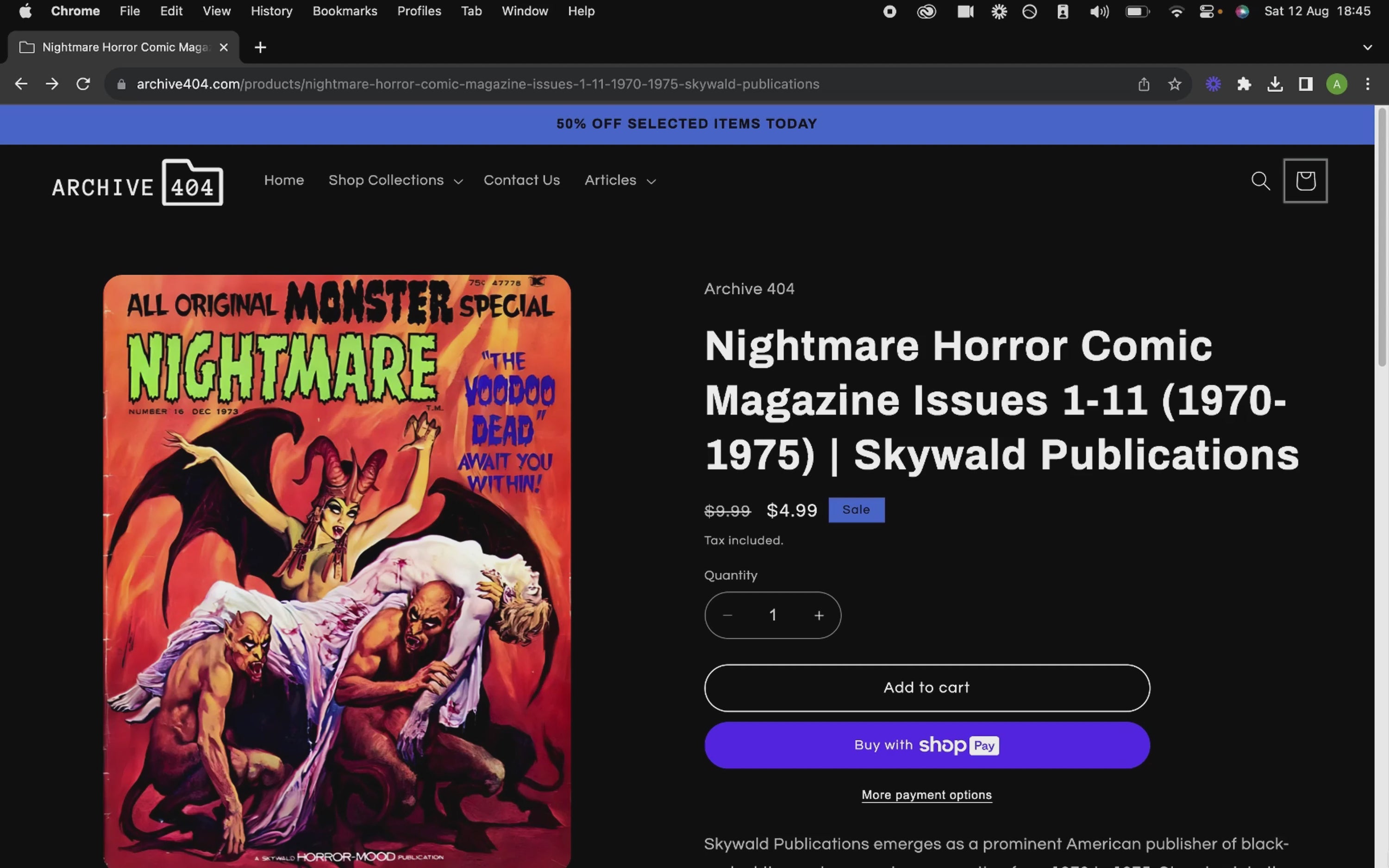Open the Bookmarks menu

pos(345,11)
